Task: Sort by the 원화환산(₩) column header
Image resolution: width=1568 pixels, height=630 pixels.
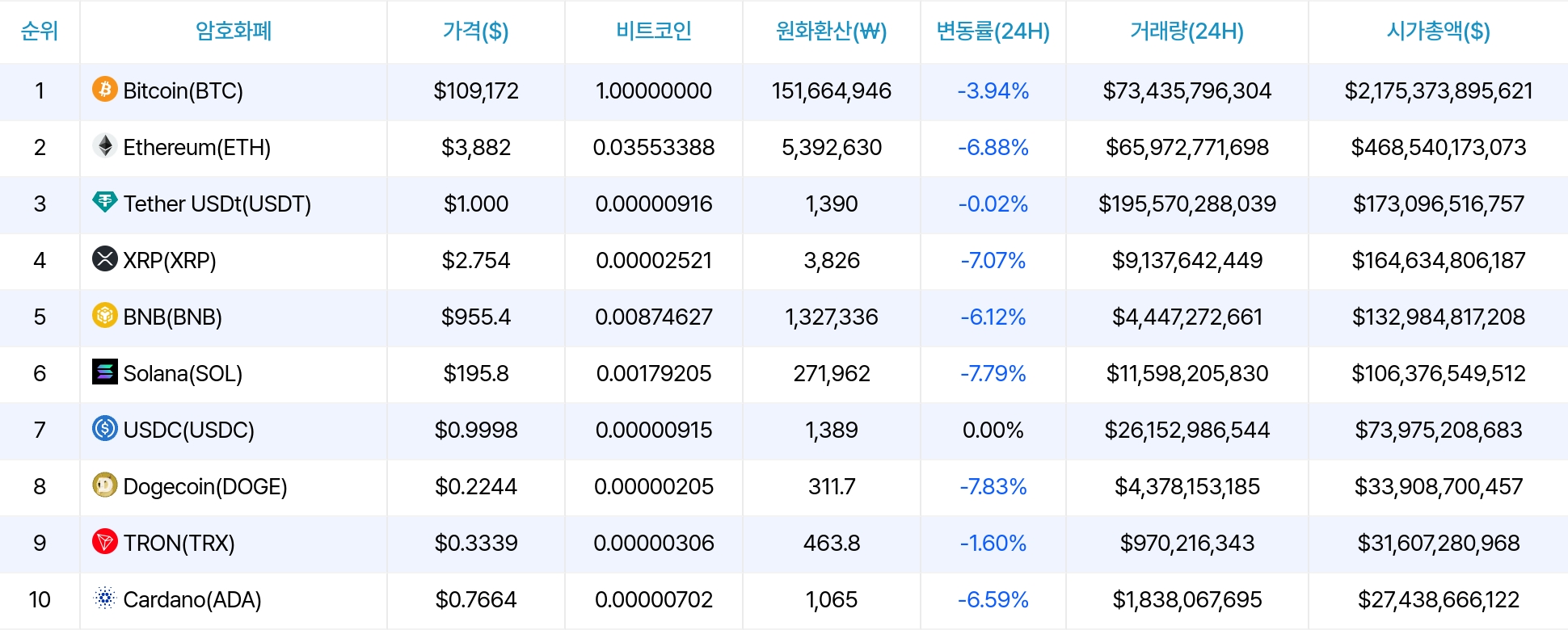Action: [x=832, y=31]
